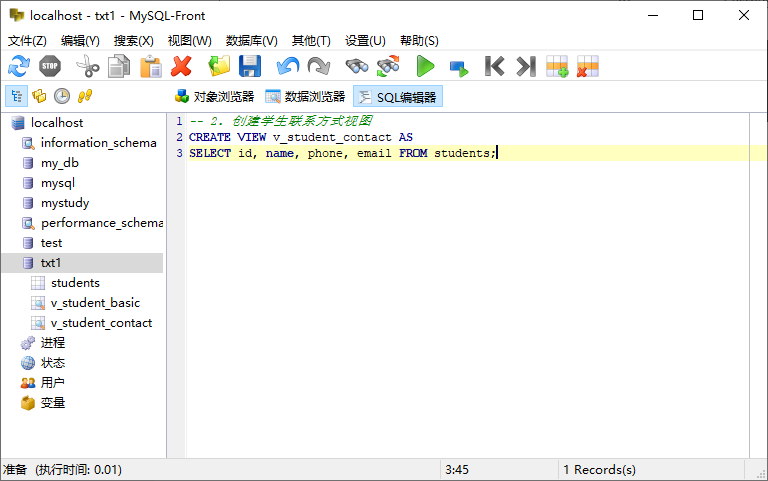Image resolution: width=768 pixels, height=481 pixels.
Task: Click the Save floppy disk icon
Action: 250,66
